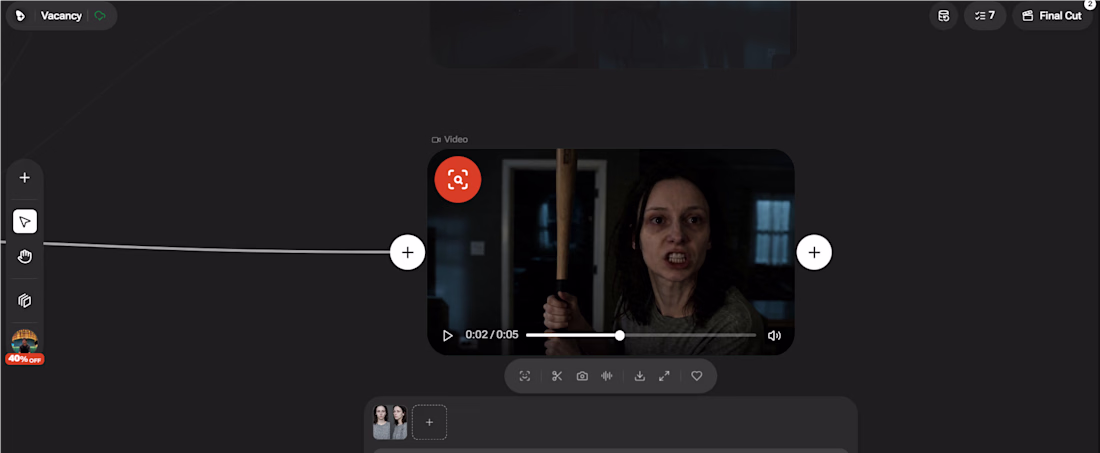Viewport: 1100px width, 453px height.
Task: Open the credits database icon
Action: pyautogui.click(x=944, y=15)
